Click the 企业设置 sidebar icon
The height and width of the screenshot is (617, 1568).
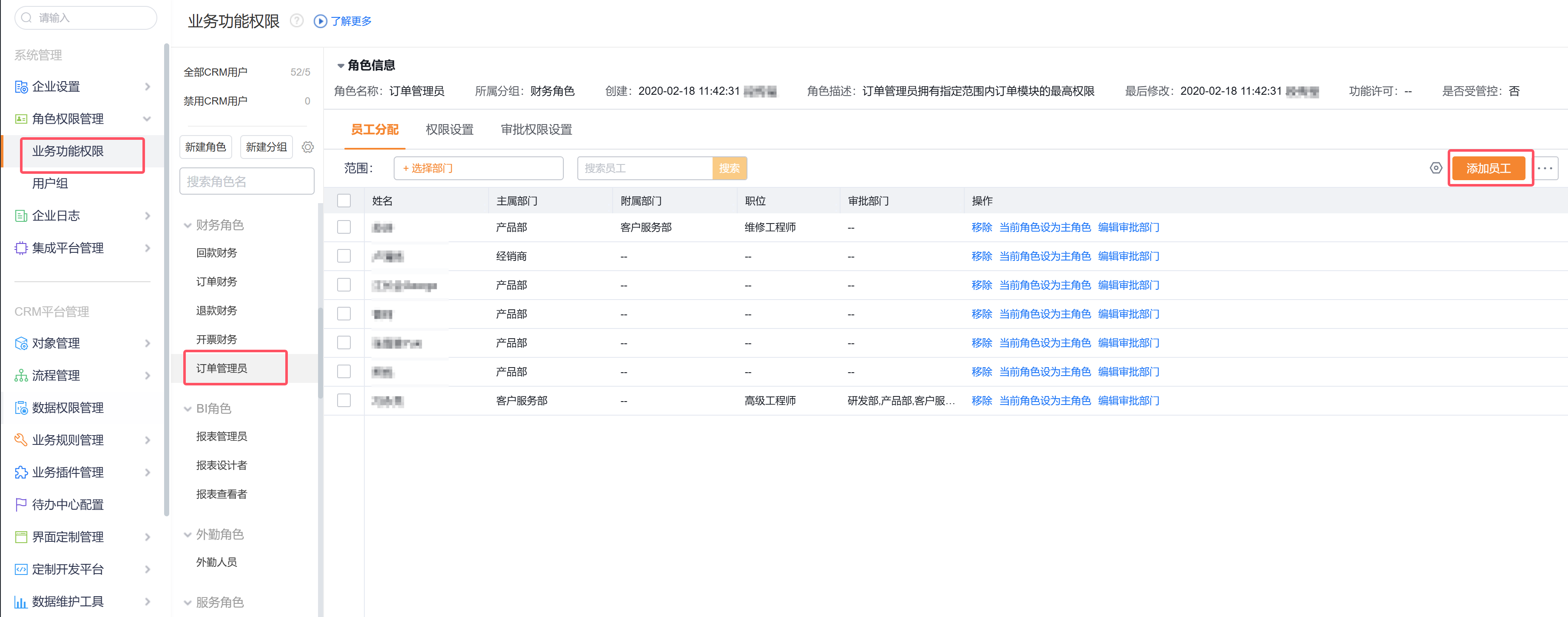coord(21,87)
